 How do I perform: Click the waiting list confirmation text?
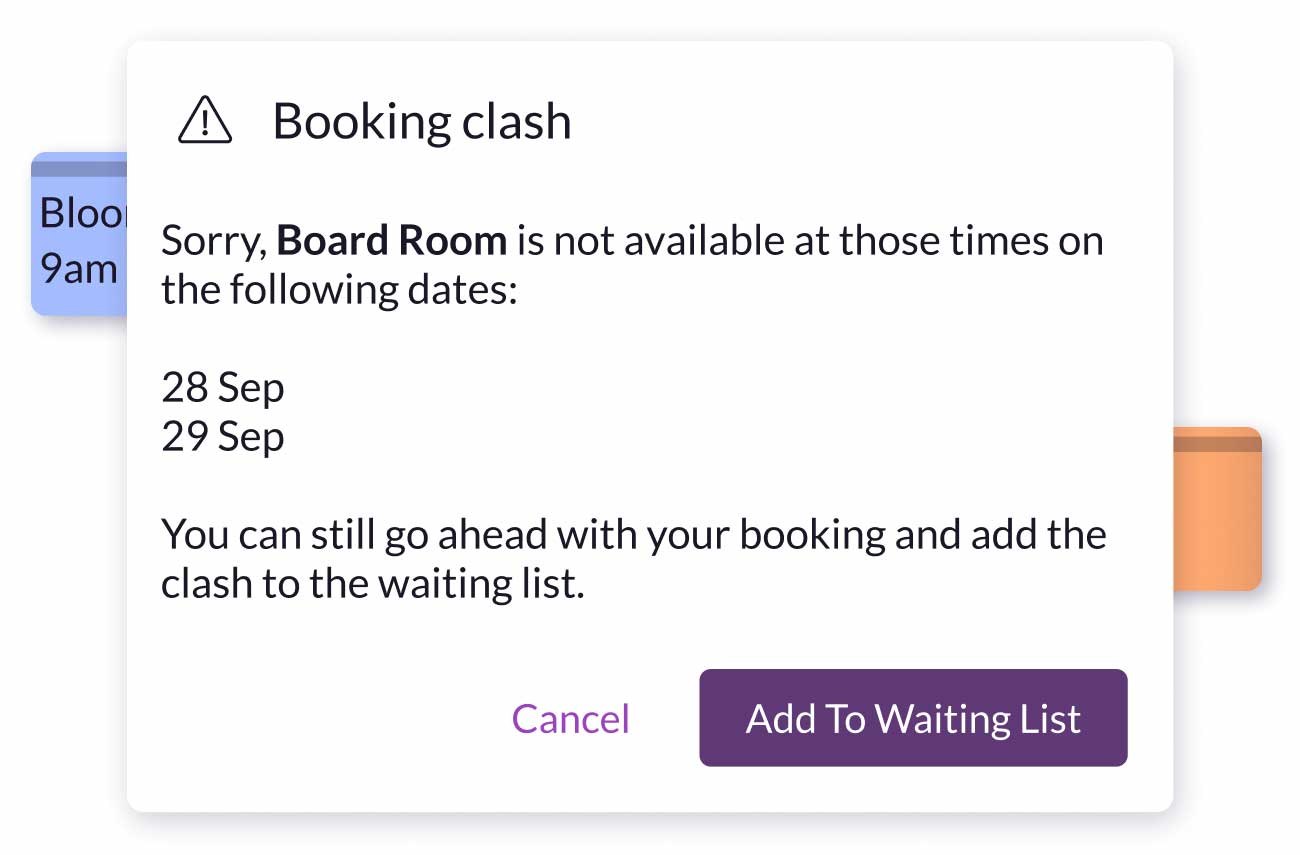point(633,557)
